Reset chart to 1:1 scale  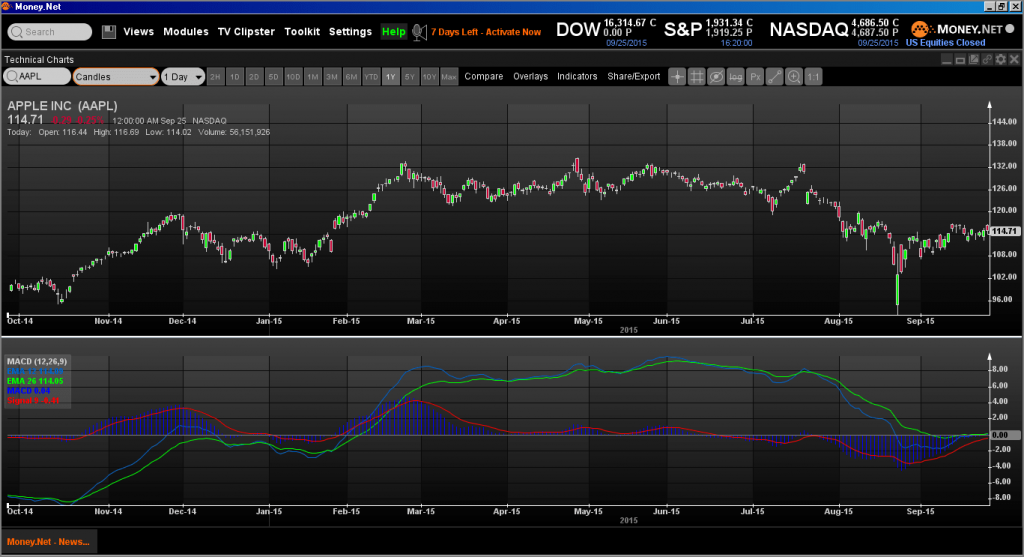[x=813, y=77]
